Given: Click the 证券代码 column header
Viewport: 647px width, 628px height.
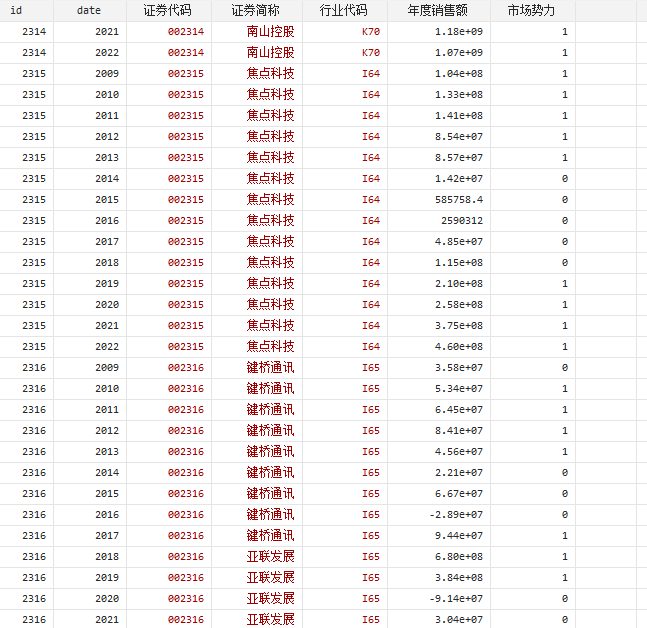Looking at the screenshot, I should point(167,10).
